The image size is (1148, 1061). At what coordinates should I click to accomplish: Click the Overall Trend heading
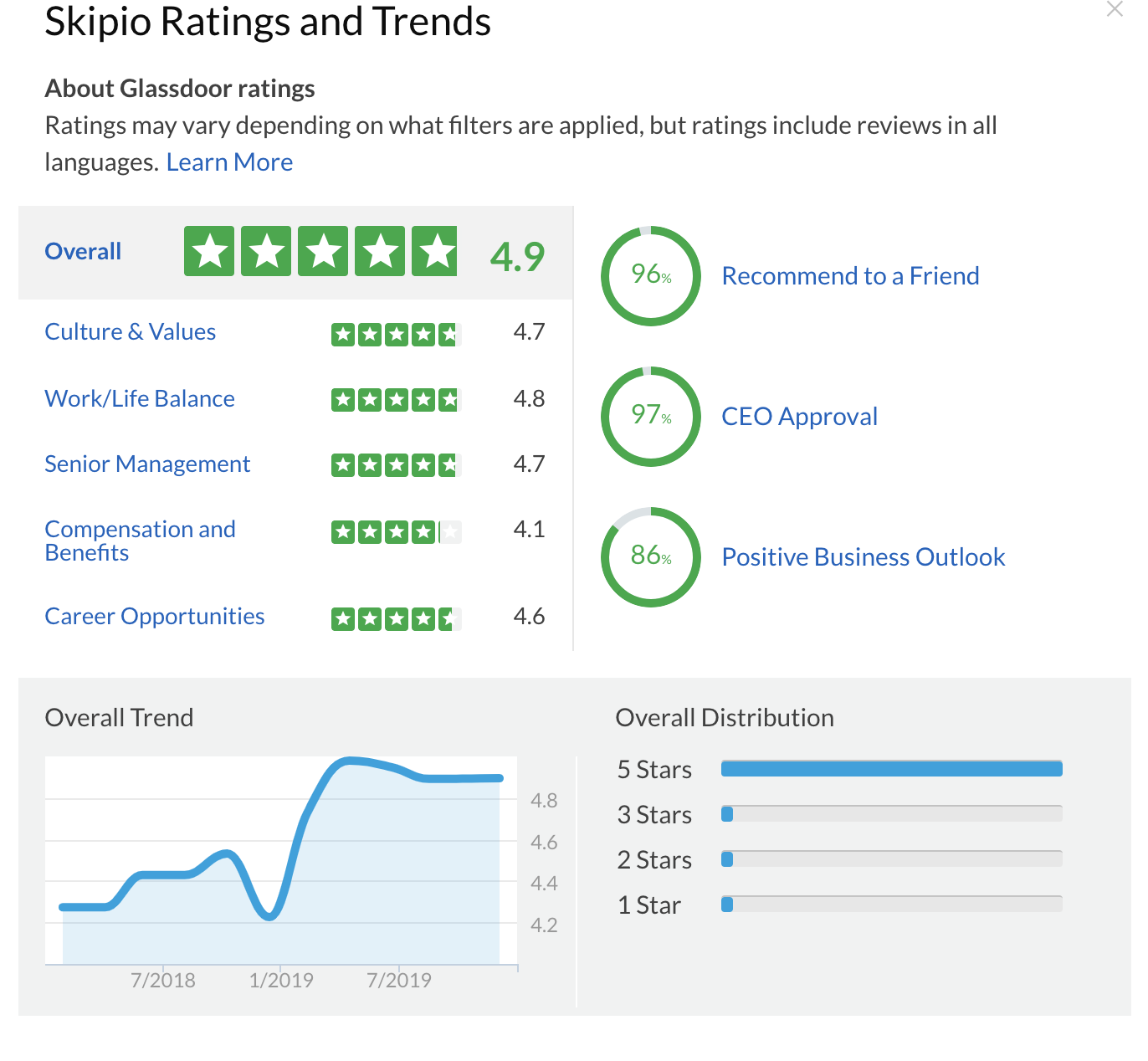(119, 718)
